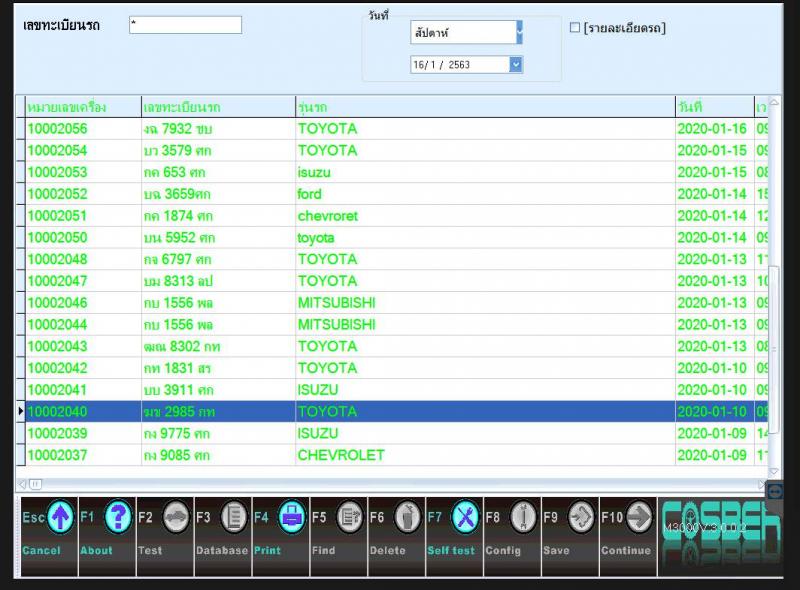Click the horizontal scrollbar thumb

click(36, 484)
